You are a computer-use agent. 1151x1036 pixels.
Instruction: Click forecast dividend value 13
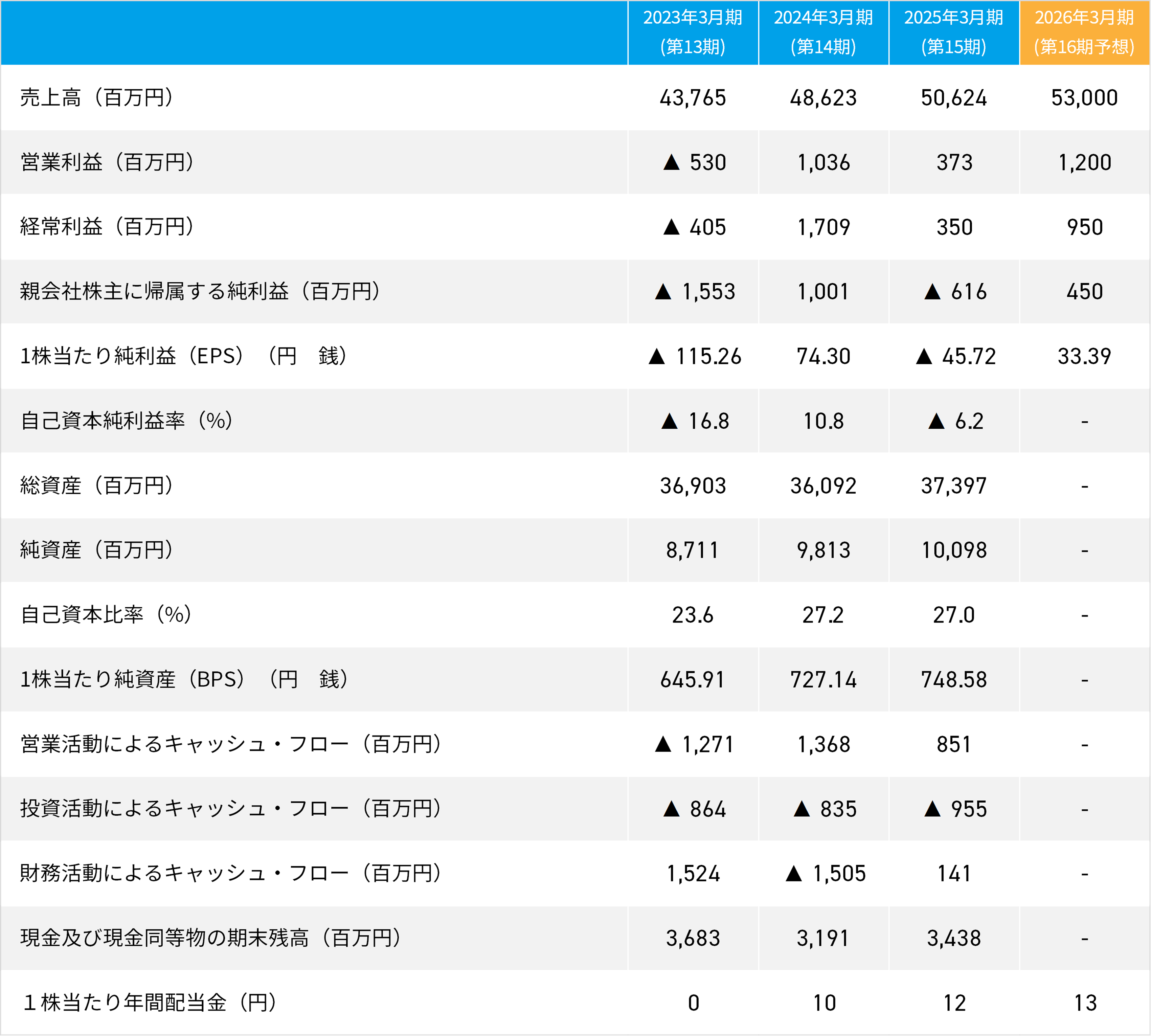coord(1085,1003)
